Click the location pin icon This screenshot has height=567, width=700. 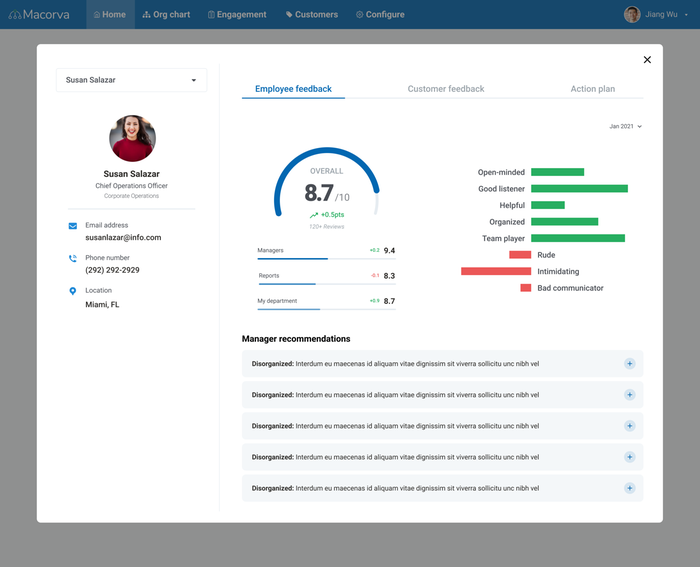point(73,291)
